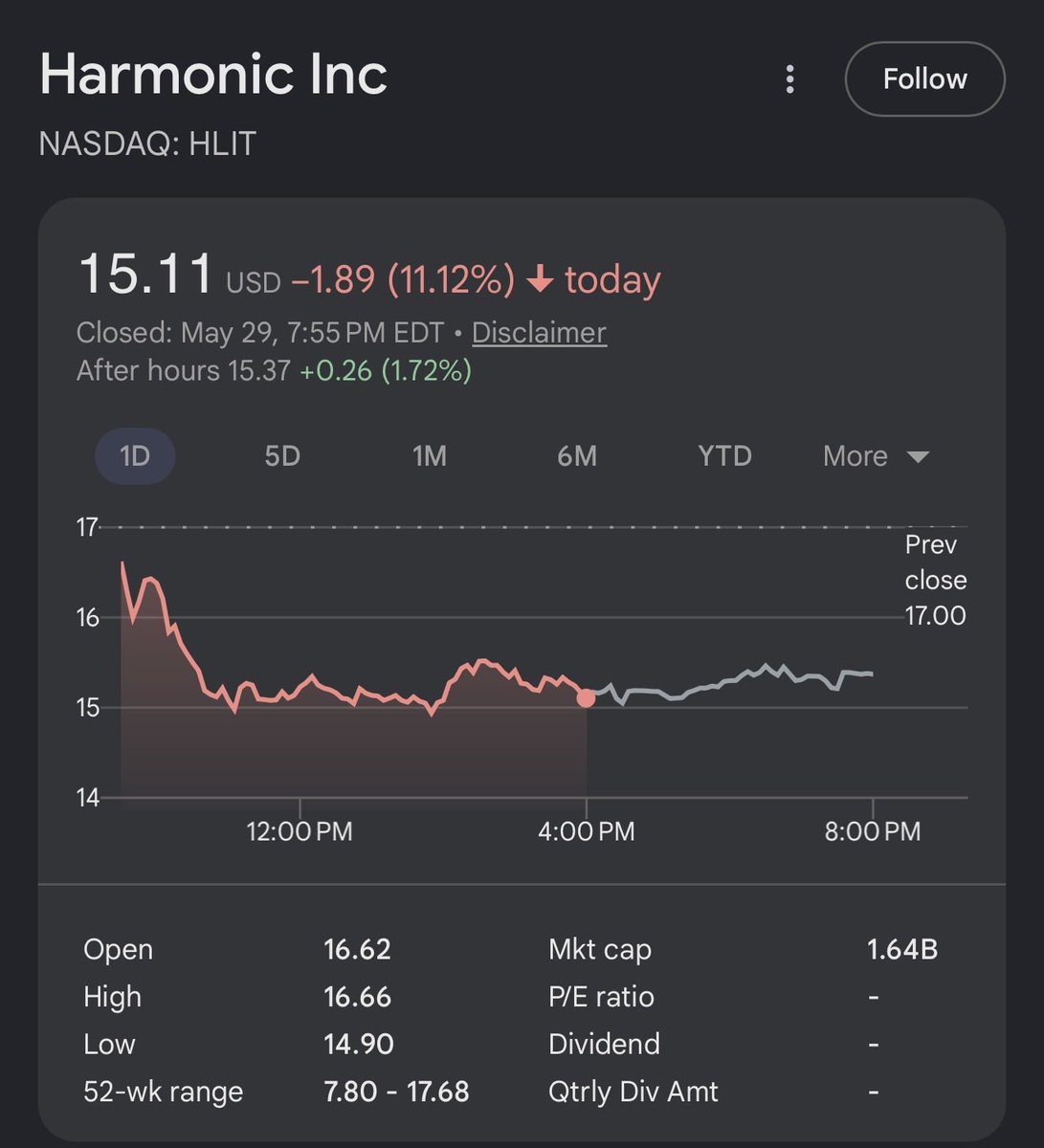The width and height of the screenshot is (1044, 1148).
Task: Switch to the 6M chart range
Action: 577,456
